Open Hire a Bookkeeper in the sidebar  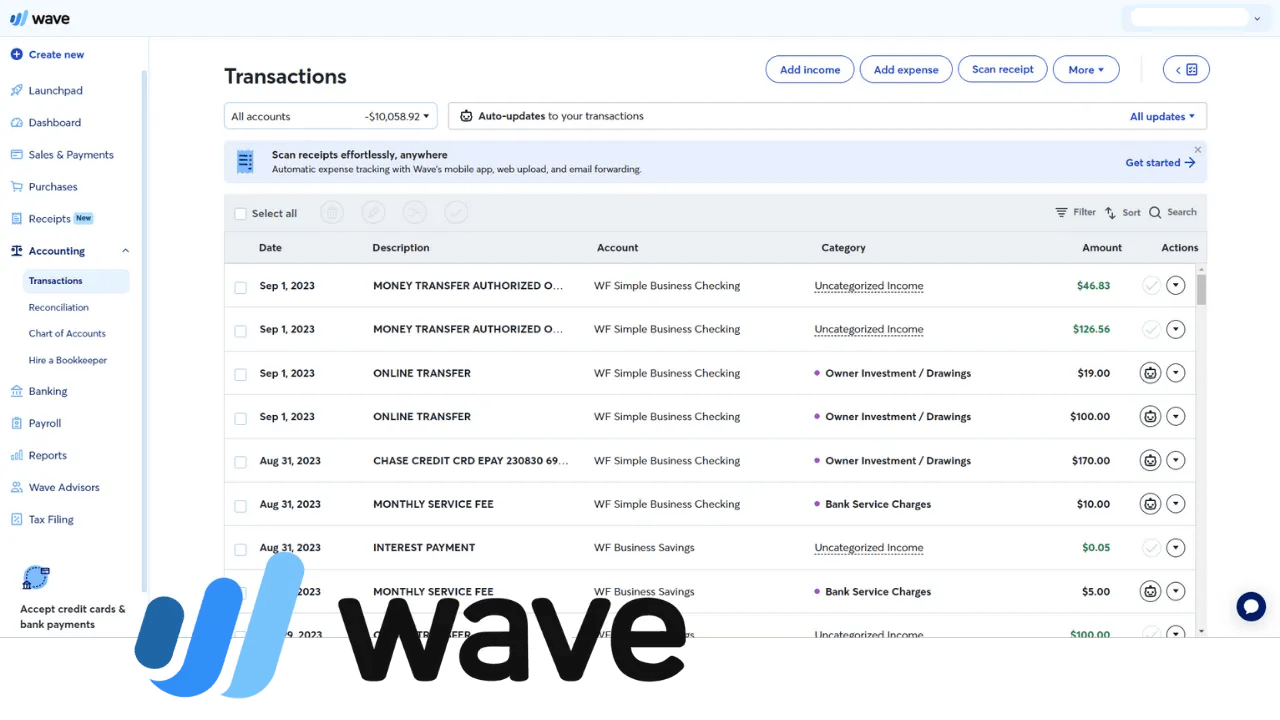tap(68, 360)
